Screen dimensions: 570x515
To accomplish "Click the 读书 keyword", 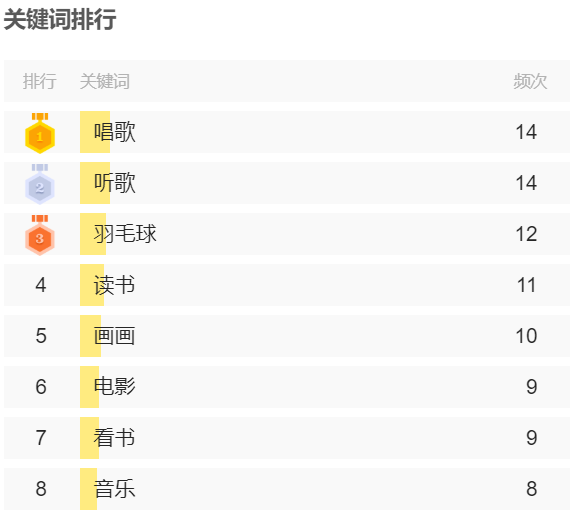I will pos(115,285).
